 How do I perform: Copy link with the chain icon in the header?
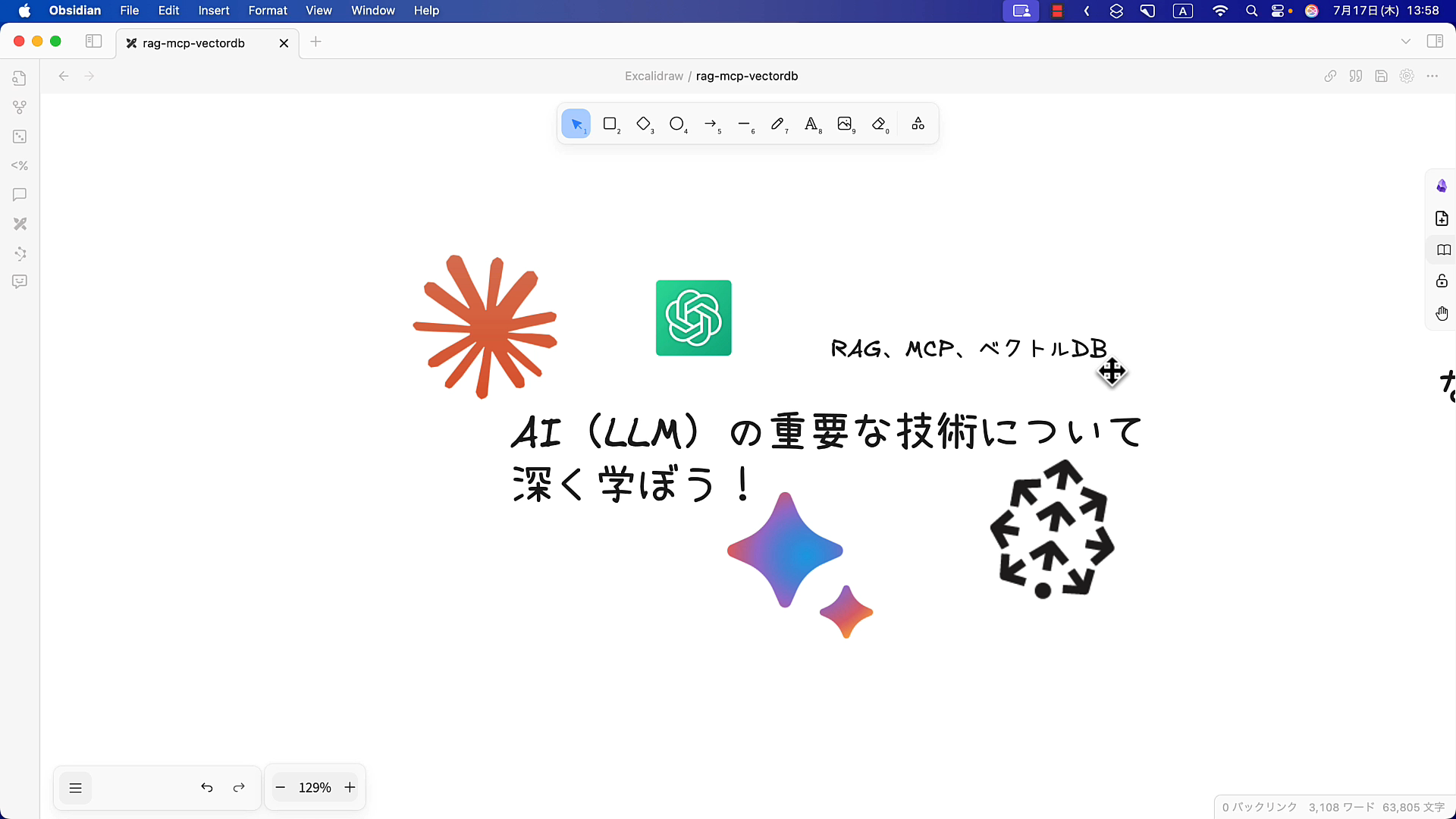[1330, 76]
